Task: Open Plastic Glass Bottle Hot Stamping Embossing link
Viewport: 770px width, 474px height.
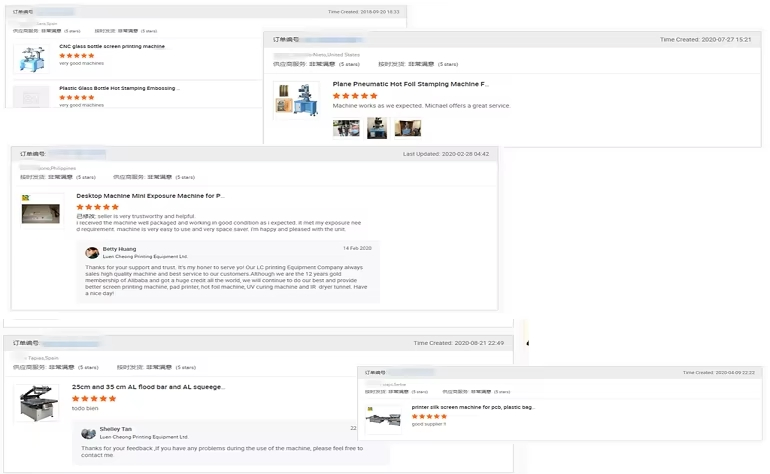Action: [117, 88]
